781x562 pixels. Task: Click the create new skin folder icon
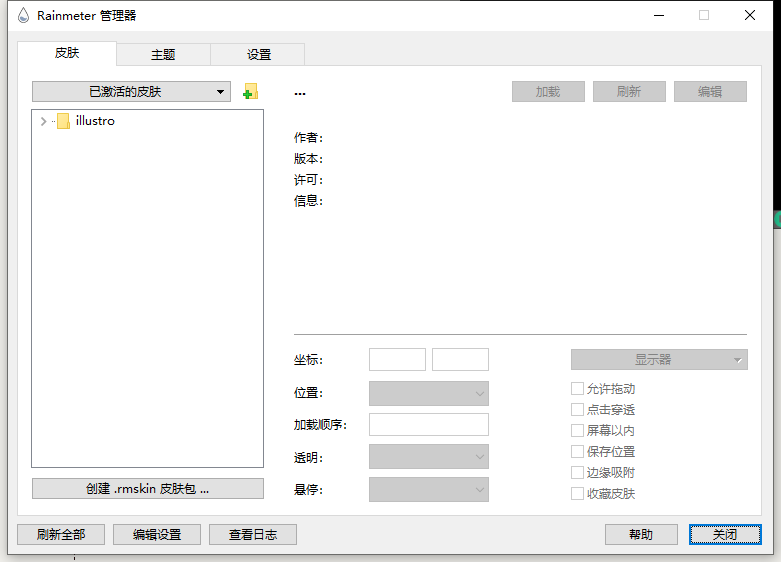click(x=251, y=92)
